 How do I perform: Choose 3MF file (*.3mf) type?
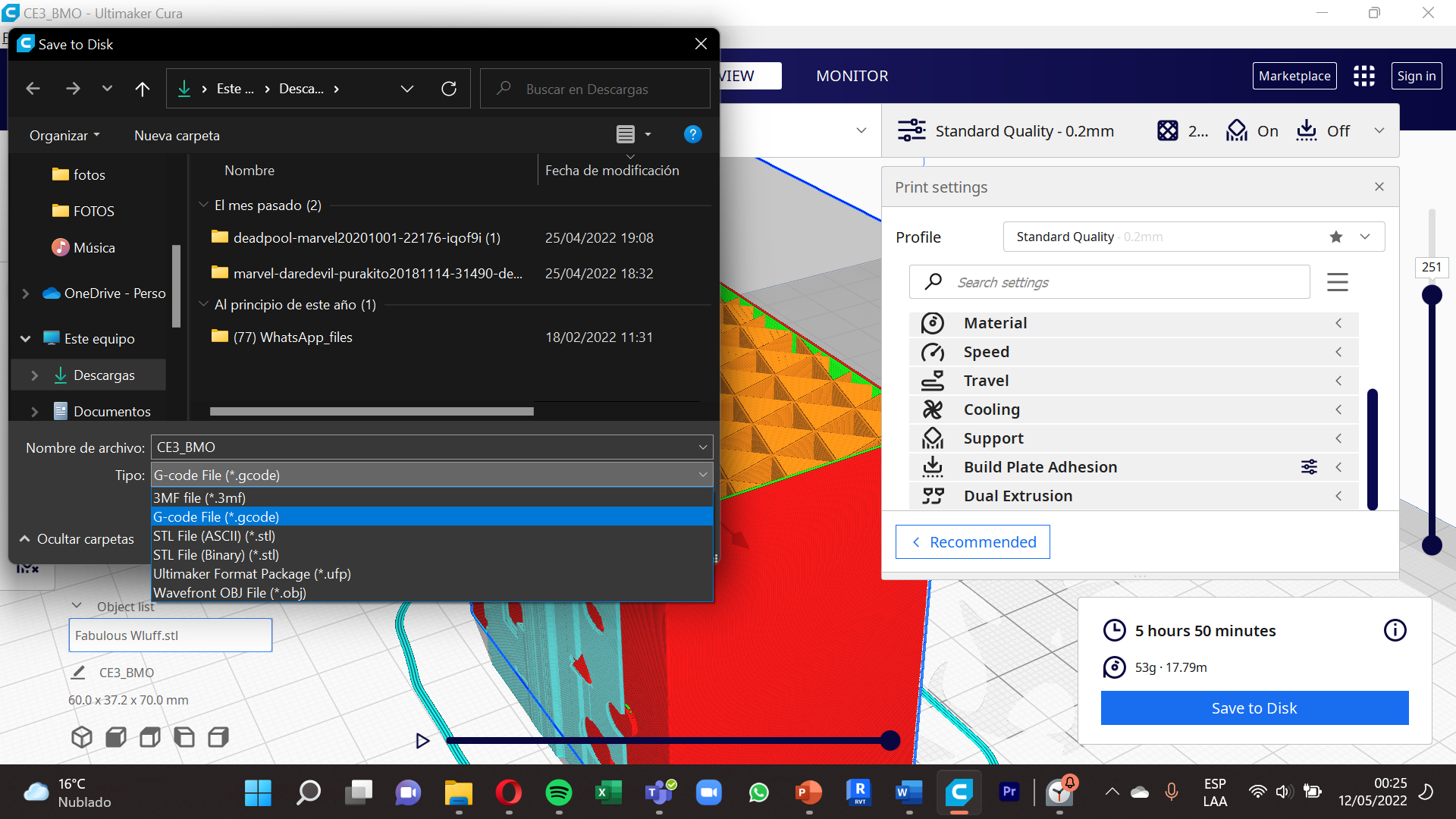tap(431, 497)
